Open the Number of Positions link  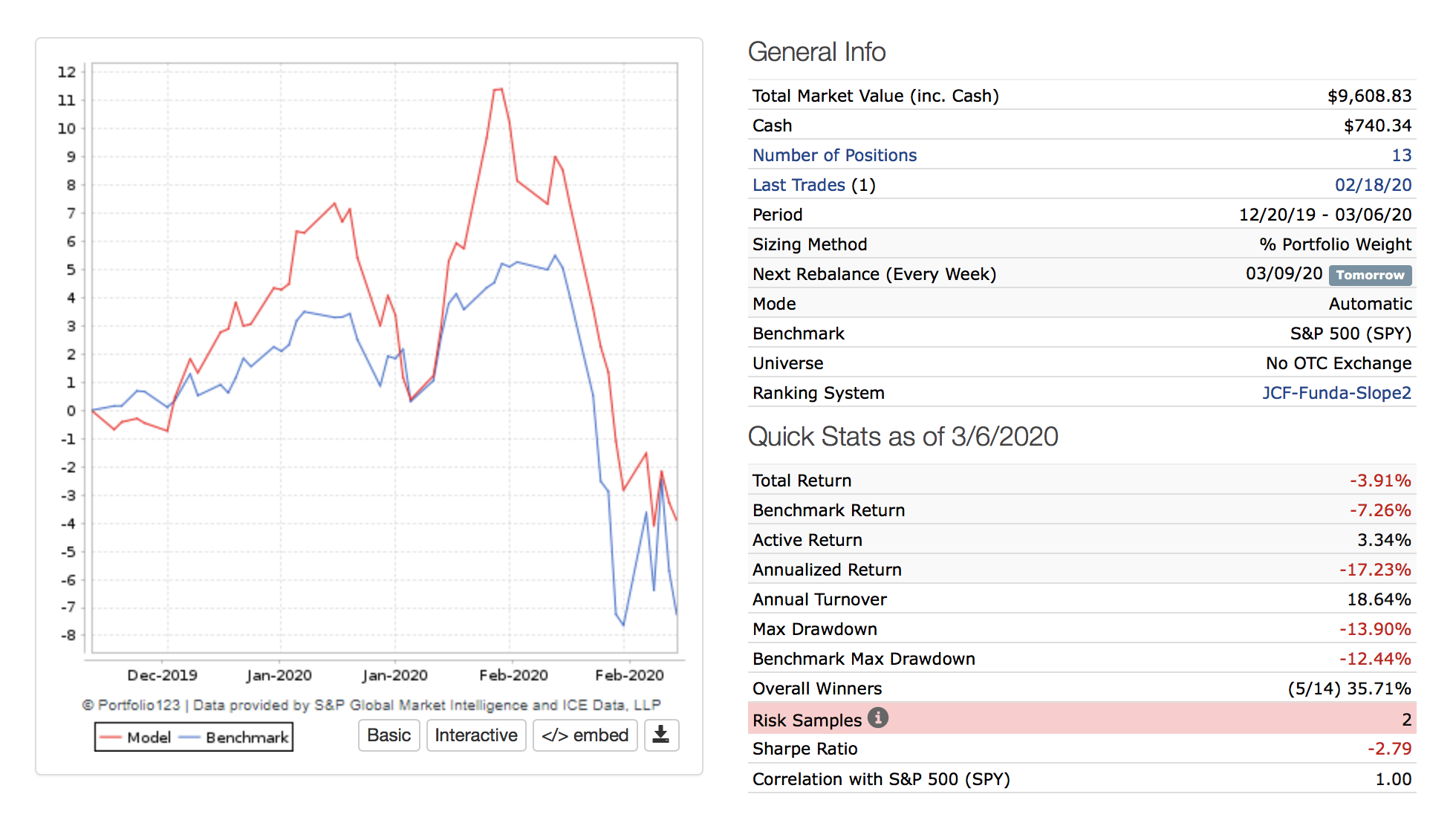pos(834,155)
